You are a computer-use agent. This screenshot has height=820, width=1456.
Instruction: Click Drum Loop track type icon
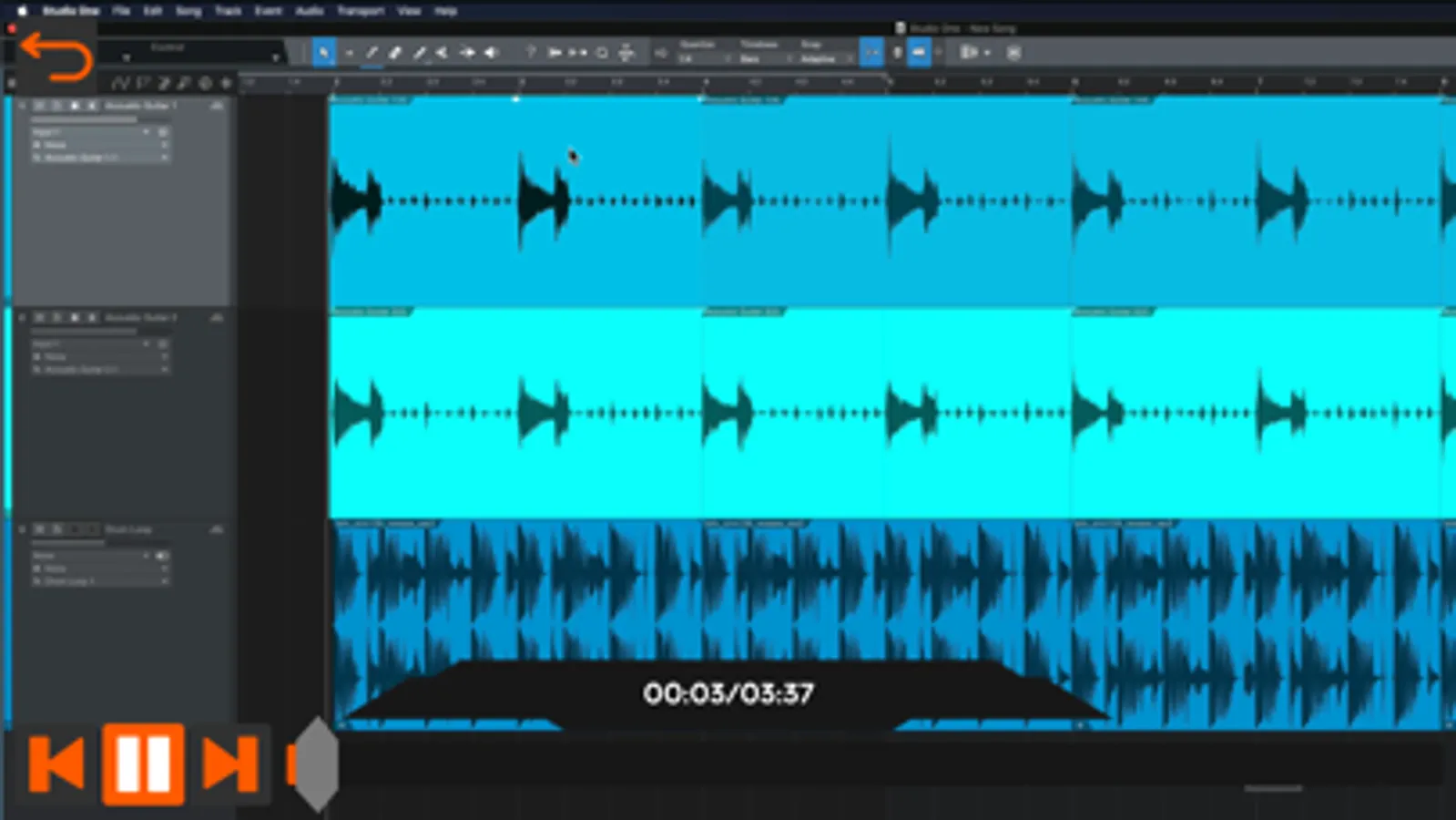(x=217, y=528)
